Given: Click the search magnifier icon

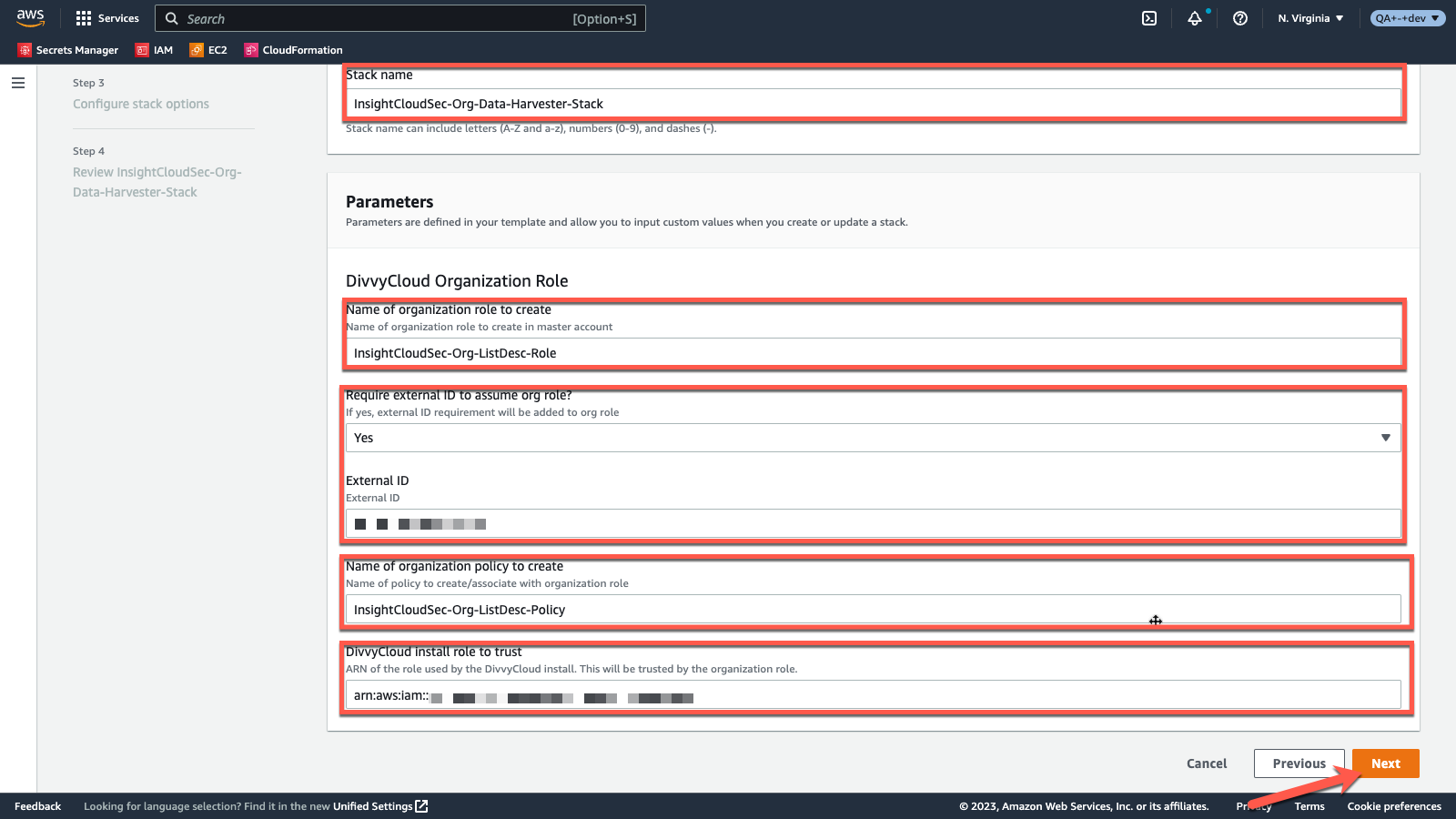Looking at the screenshot, I should tap(171, 18).
